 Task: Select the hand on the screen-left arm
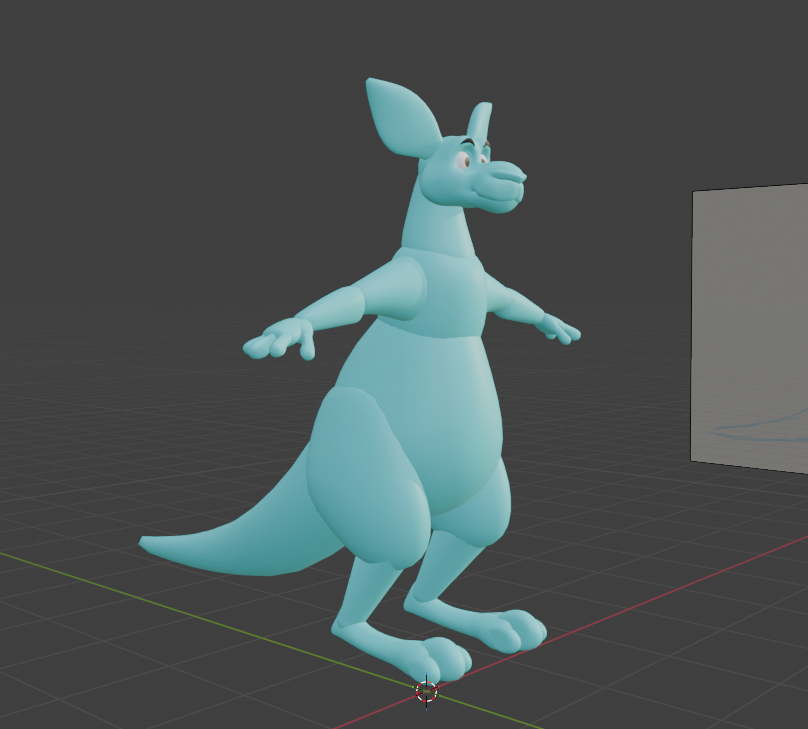pos(280,339)
